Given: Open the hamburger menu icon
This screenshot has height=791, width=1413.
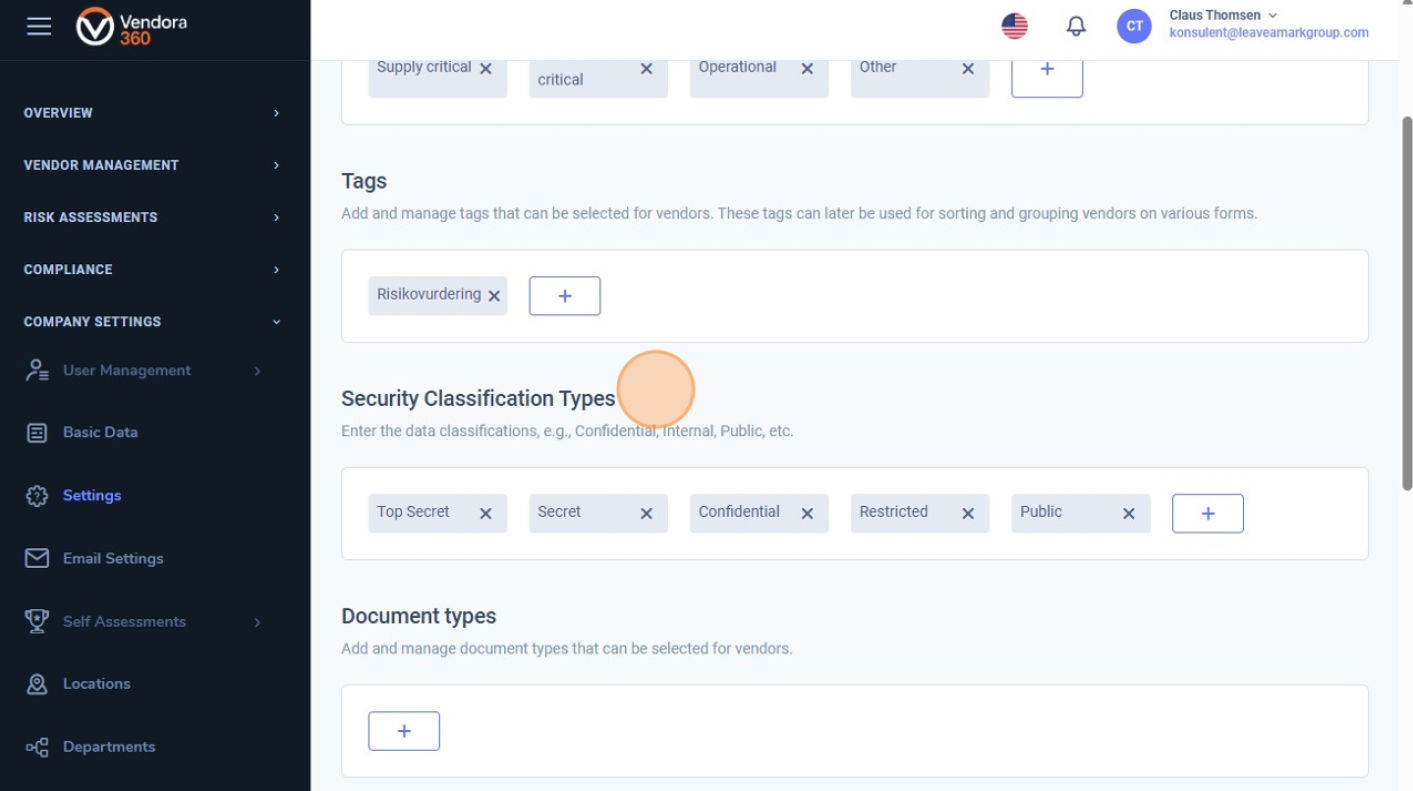Looking at the screenshot, I should [39, 26].
